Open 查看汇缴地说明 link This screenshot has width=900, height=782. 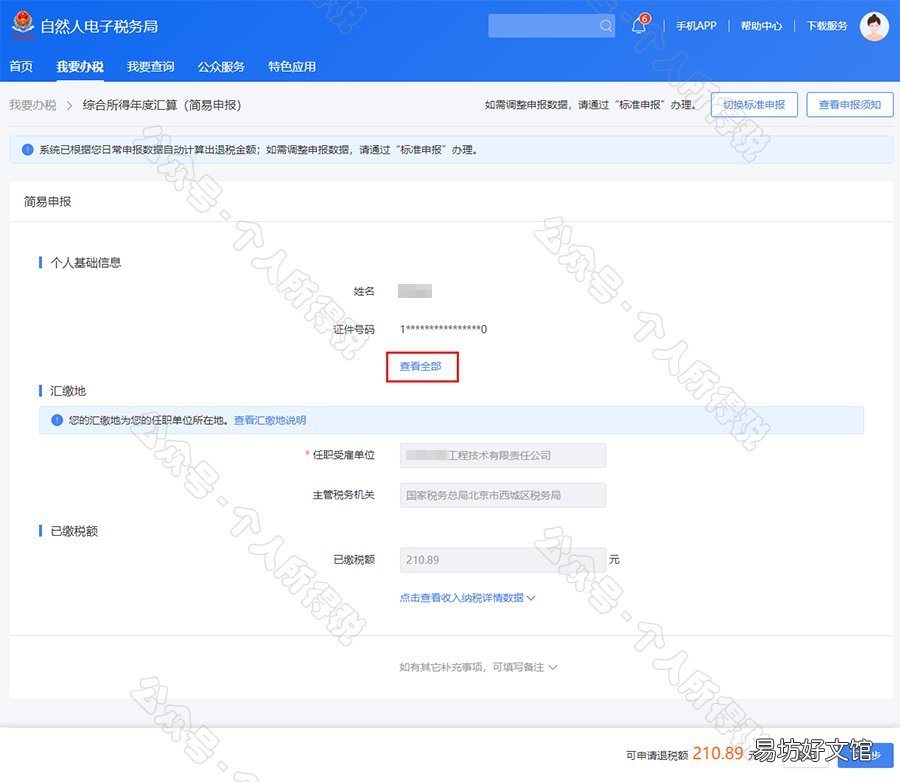[270, 420]
